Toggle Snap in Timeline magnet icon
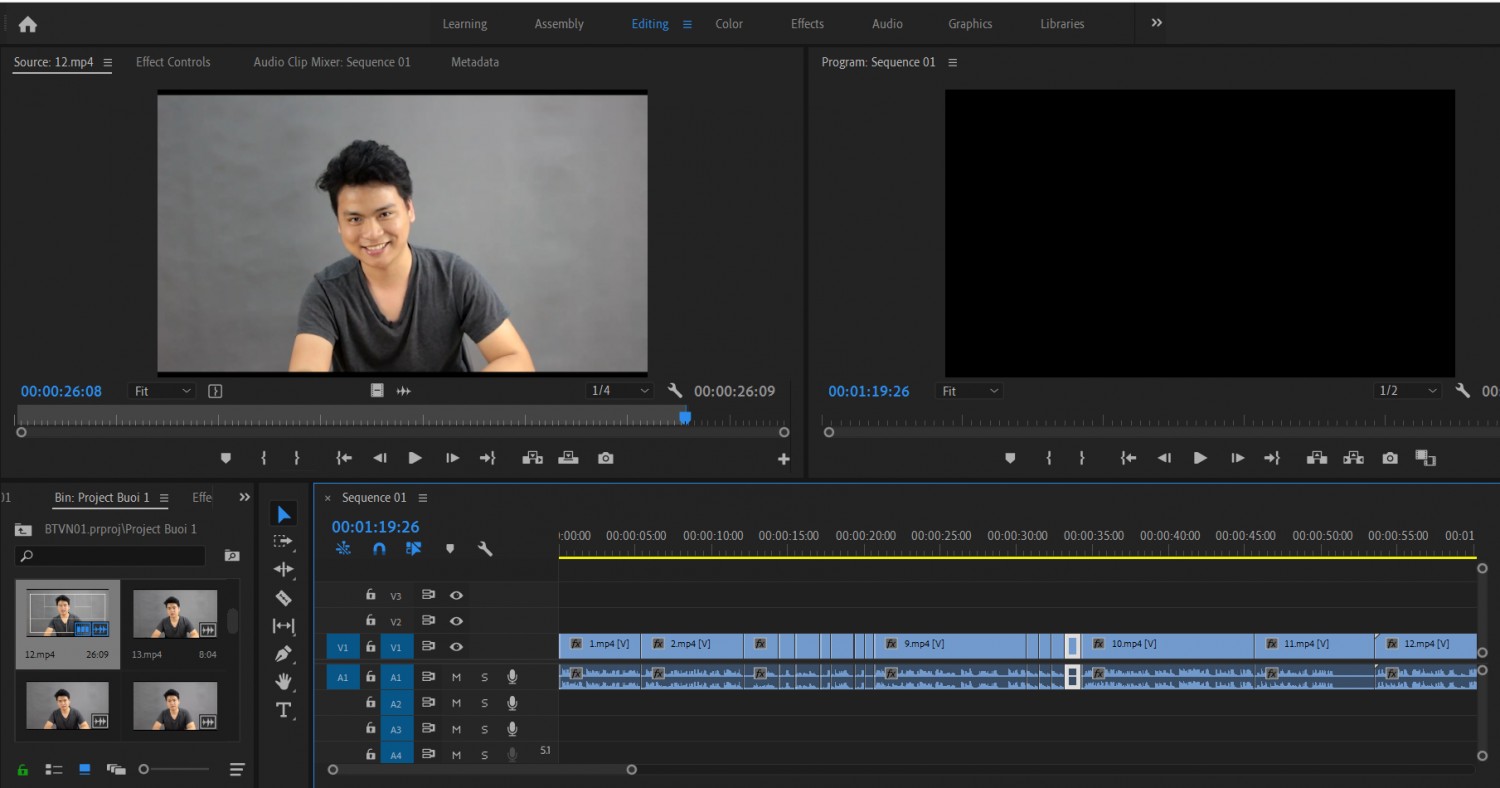The height and width of the screenshot is (788, 1500). pyautogui.click(x=379, y=548)
